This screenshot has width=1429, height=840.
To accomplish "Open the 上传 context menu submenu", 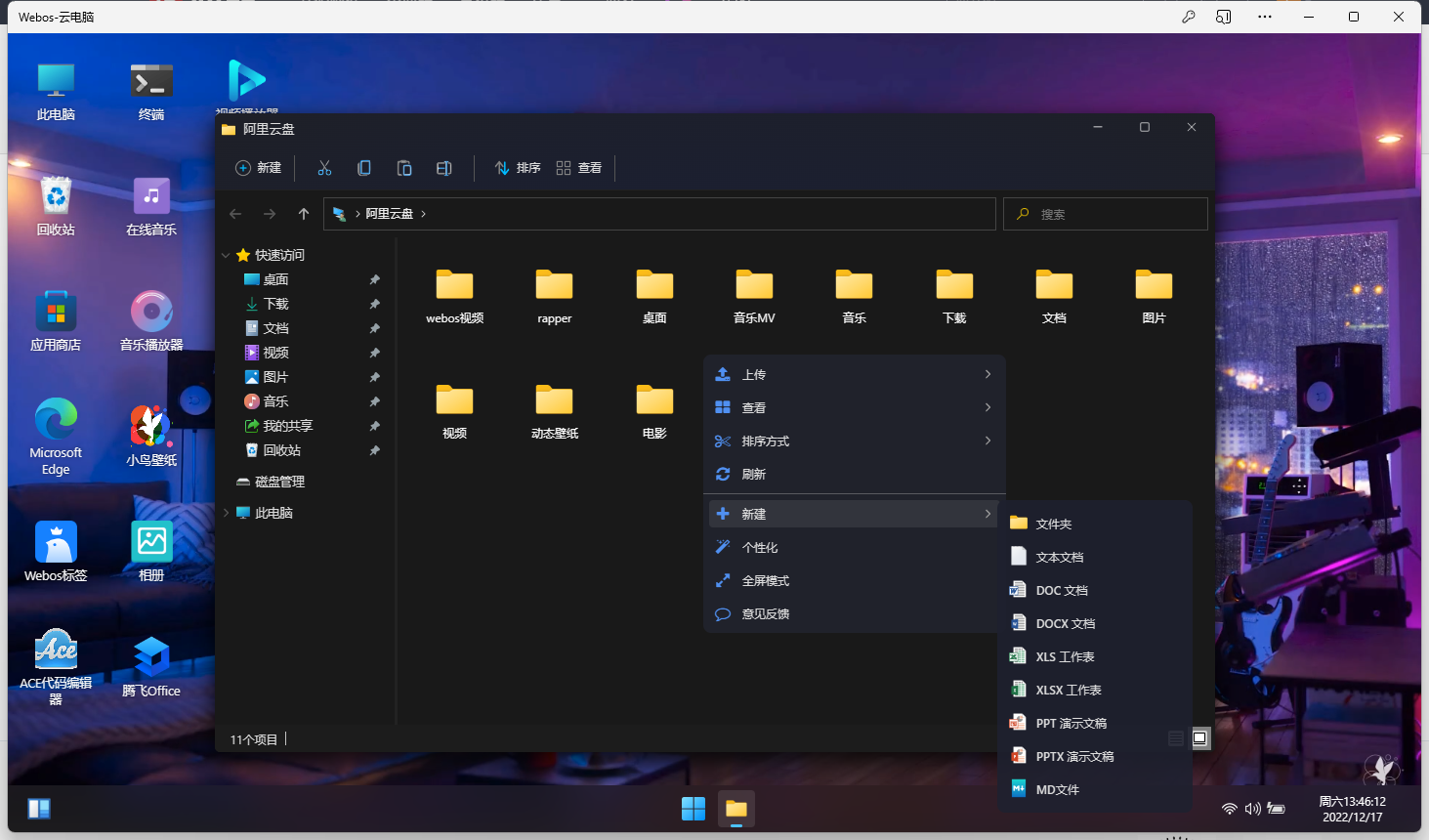I will coord(854,374).
